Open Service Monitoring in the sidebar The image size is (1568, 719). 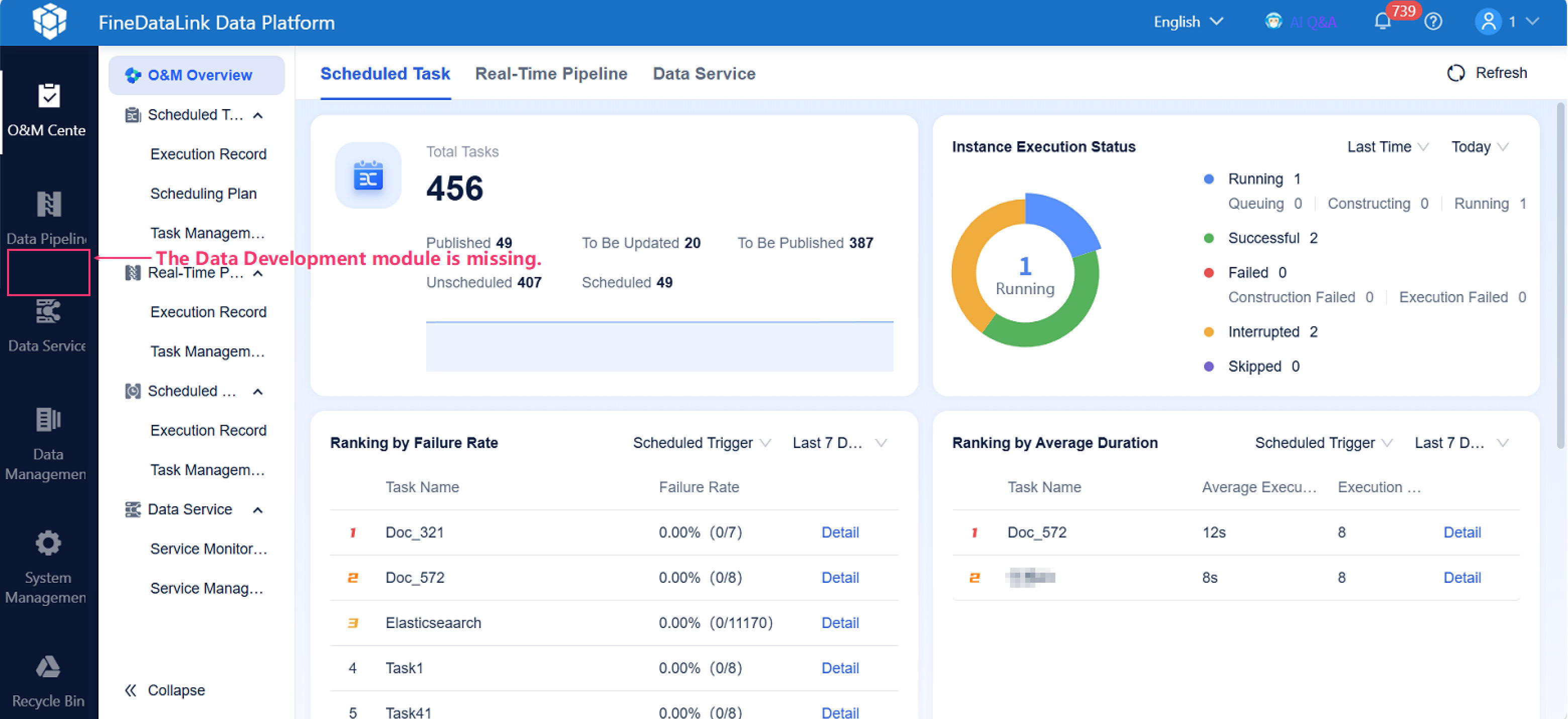[x=208, y=549]
